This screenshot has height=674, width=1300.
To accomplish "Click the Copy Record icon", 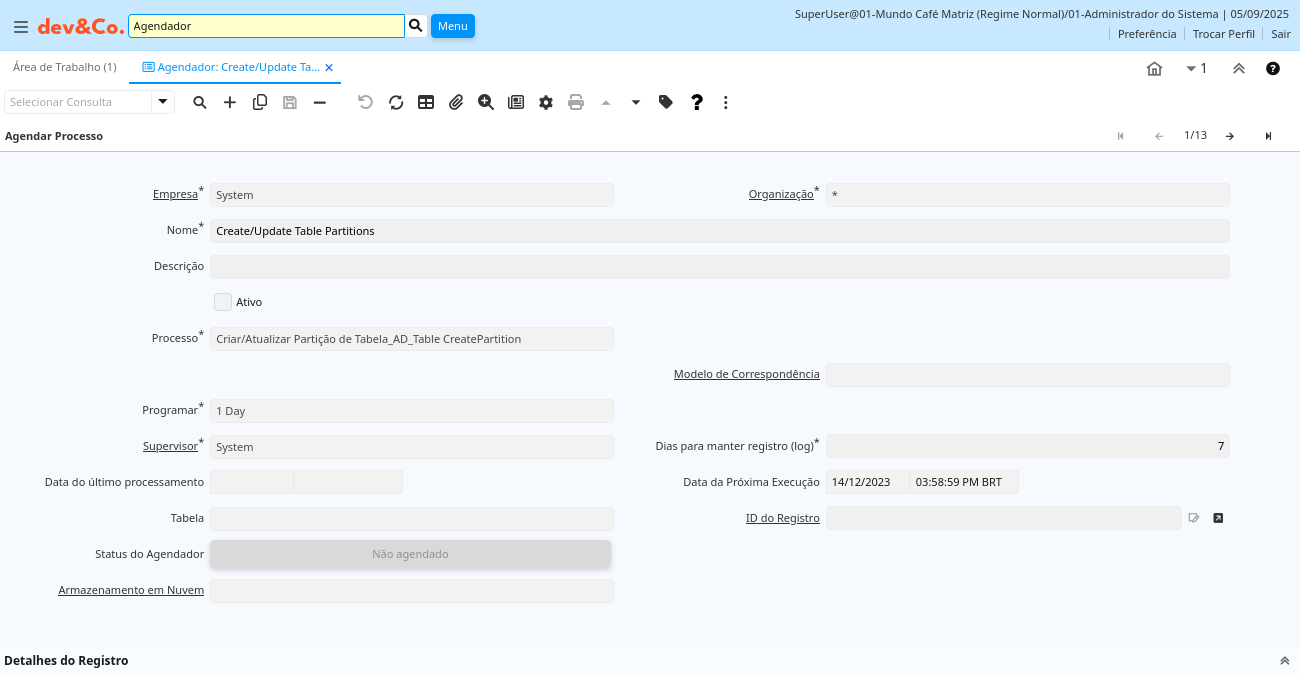I will [x=260, y=102].
